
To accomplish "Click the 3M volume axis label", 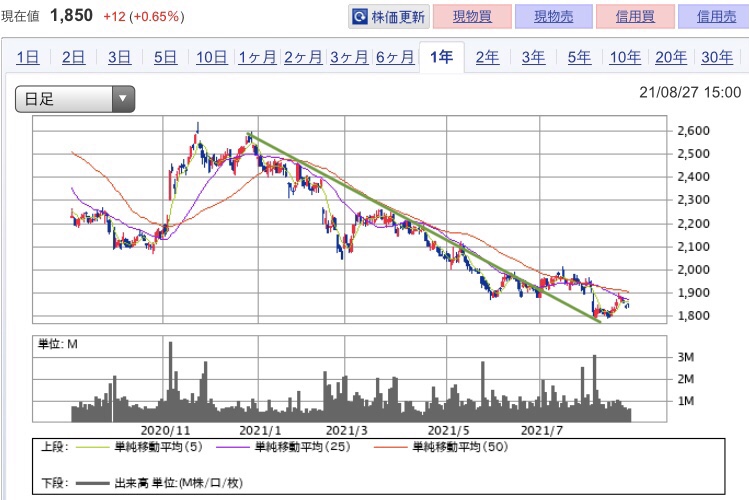I will [x=685, y=357].
